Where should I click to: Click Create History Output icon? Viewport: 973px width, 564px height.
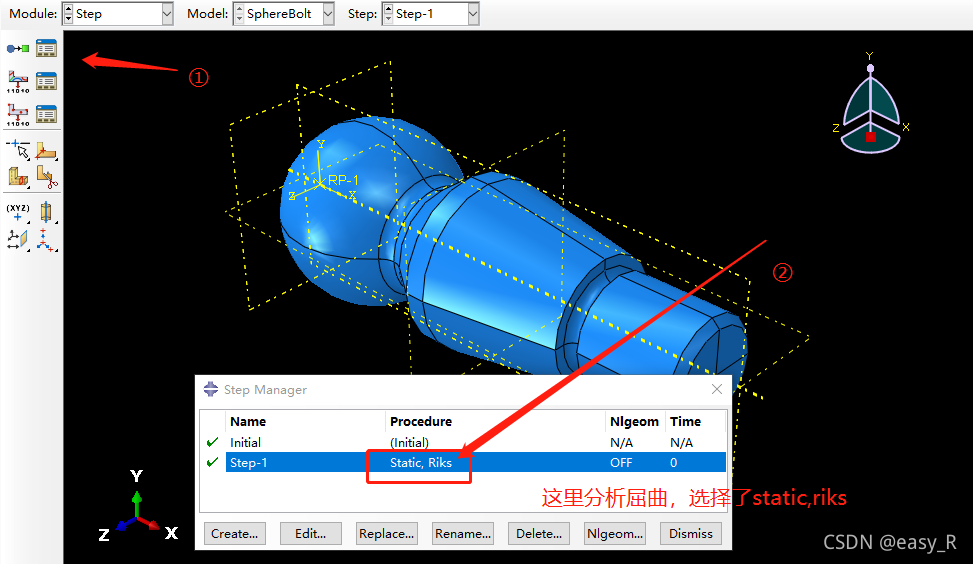click(x=18, y=115)
